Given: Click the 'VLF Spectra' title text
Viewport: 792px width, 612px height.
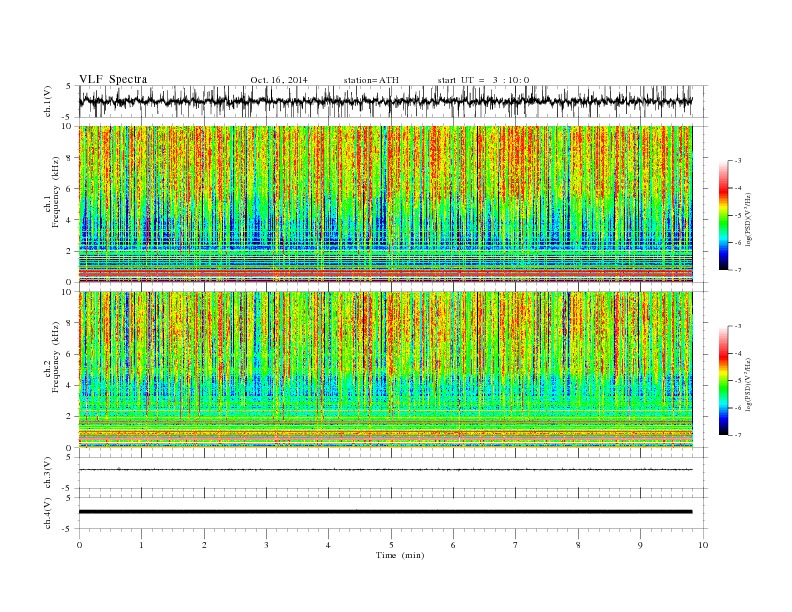Looking at the screenshot, I should point(113,79).
